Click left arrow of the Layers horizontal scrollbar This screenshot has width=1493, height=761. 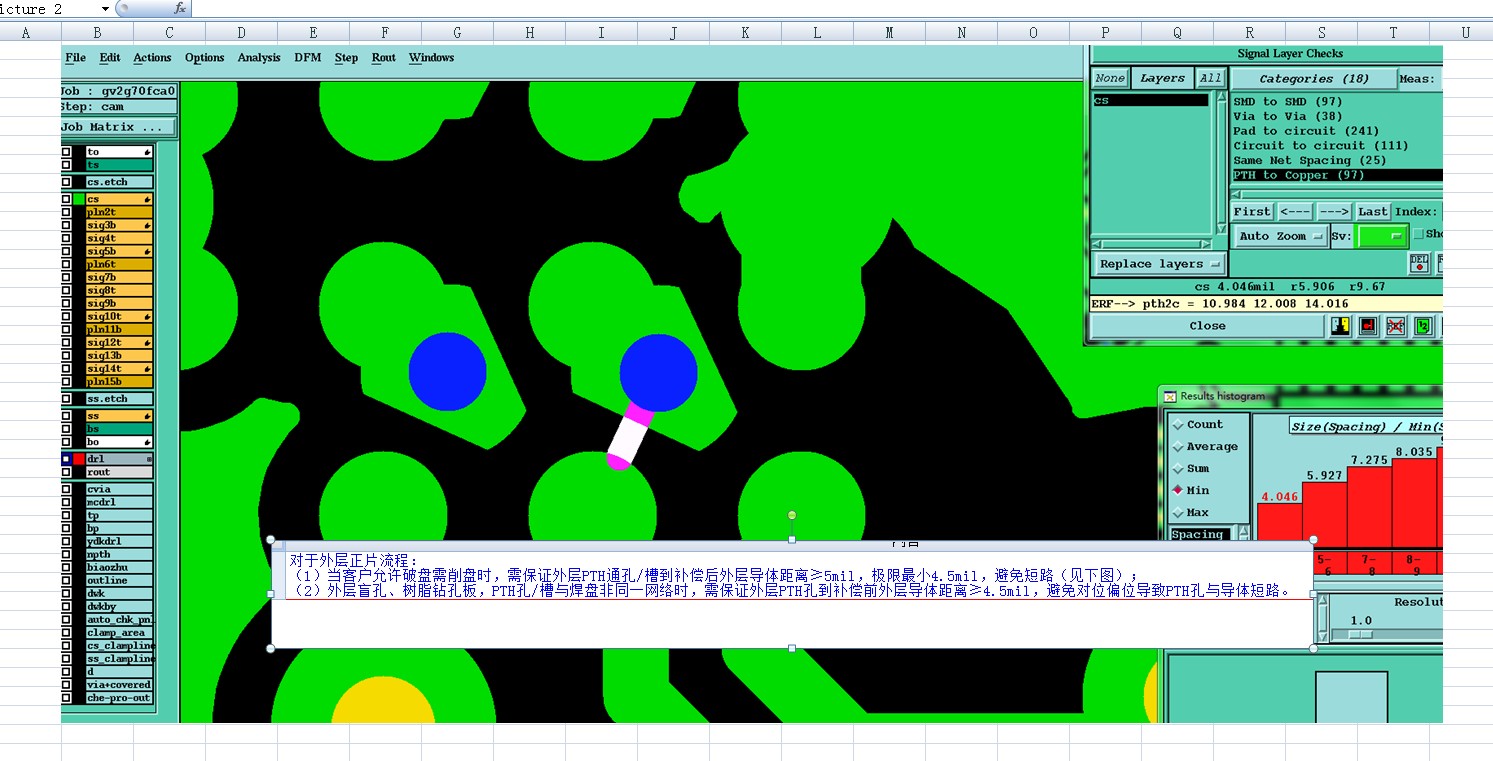coord(1096,244)
